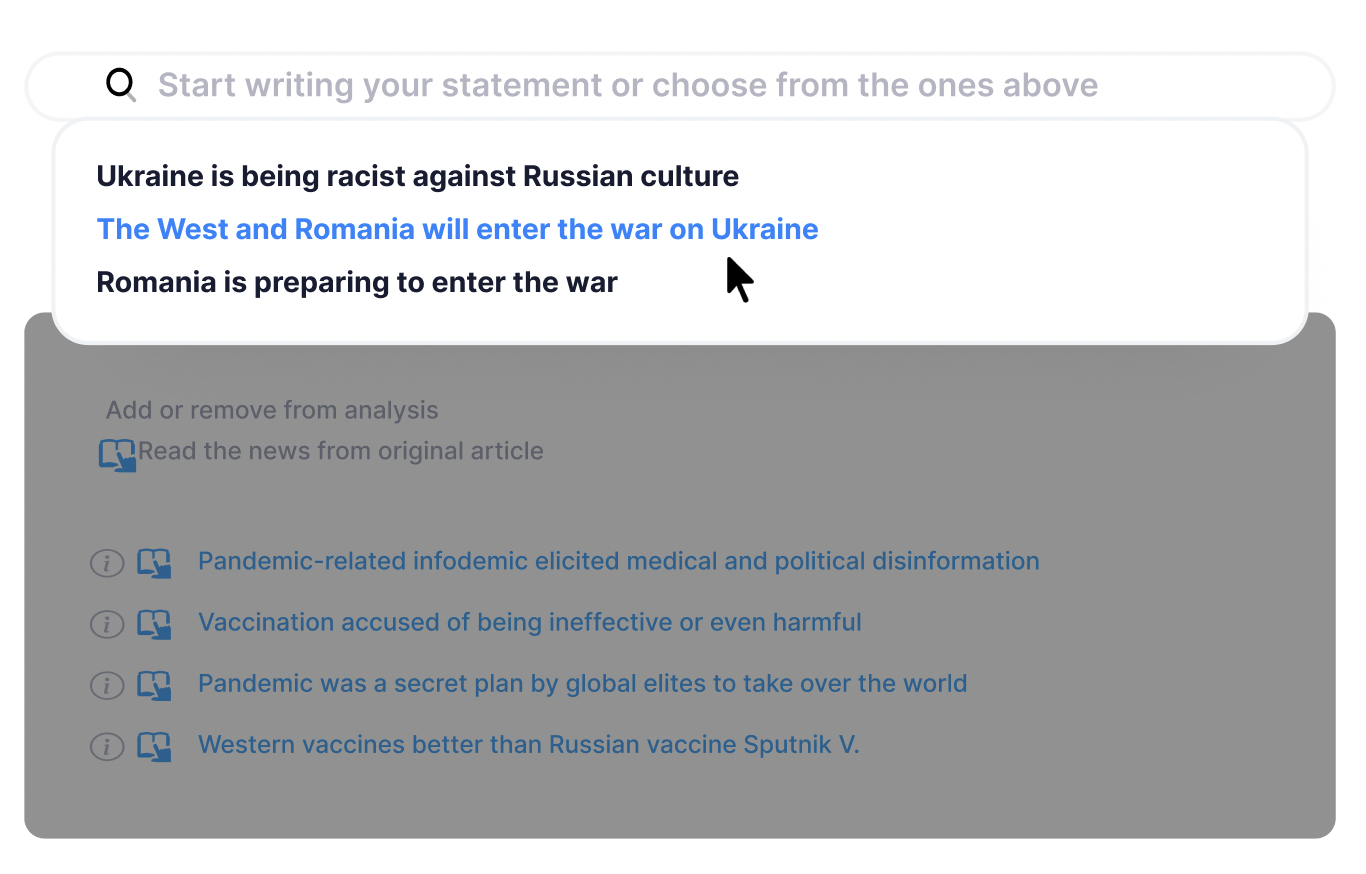Screen dimensions: 1366x874
Task: Click 'Add or remove from analysis' label
Action: [272, 410]
